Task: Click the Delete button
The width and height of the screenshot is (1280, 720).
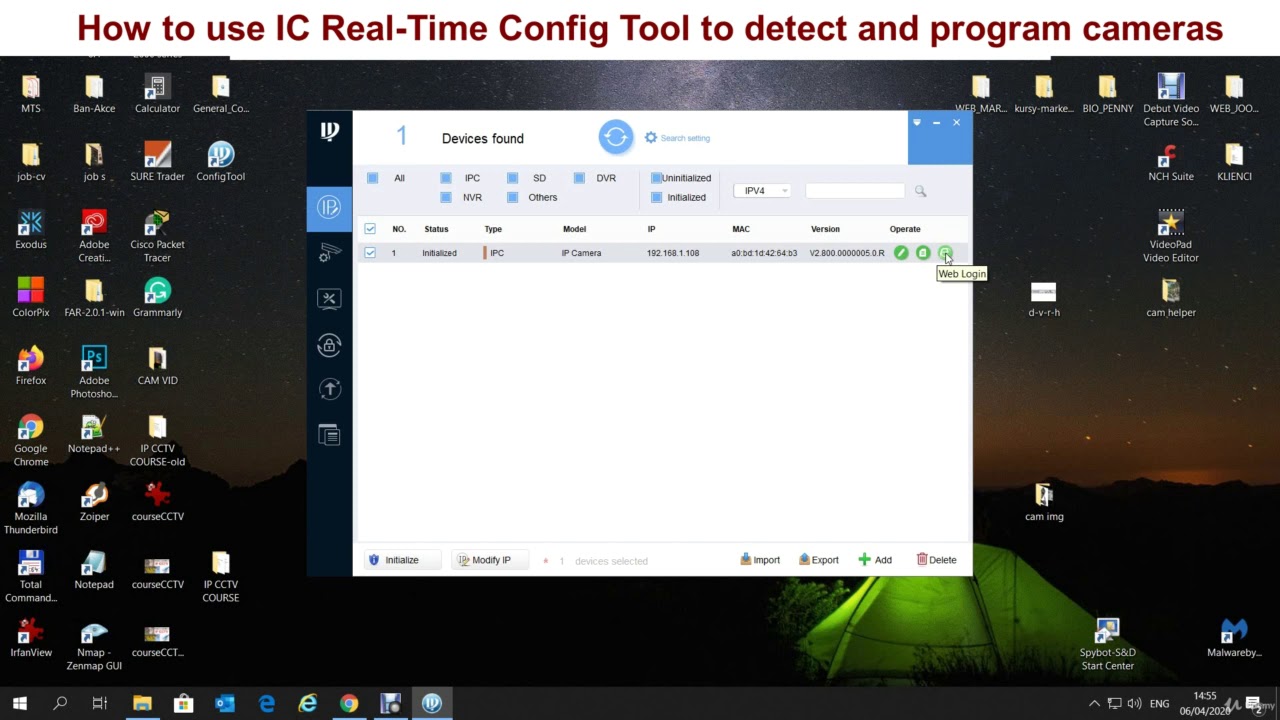Action: point(937,560)
